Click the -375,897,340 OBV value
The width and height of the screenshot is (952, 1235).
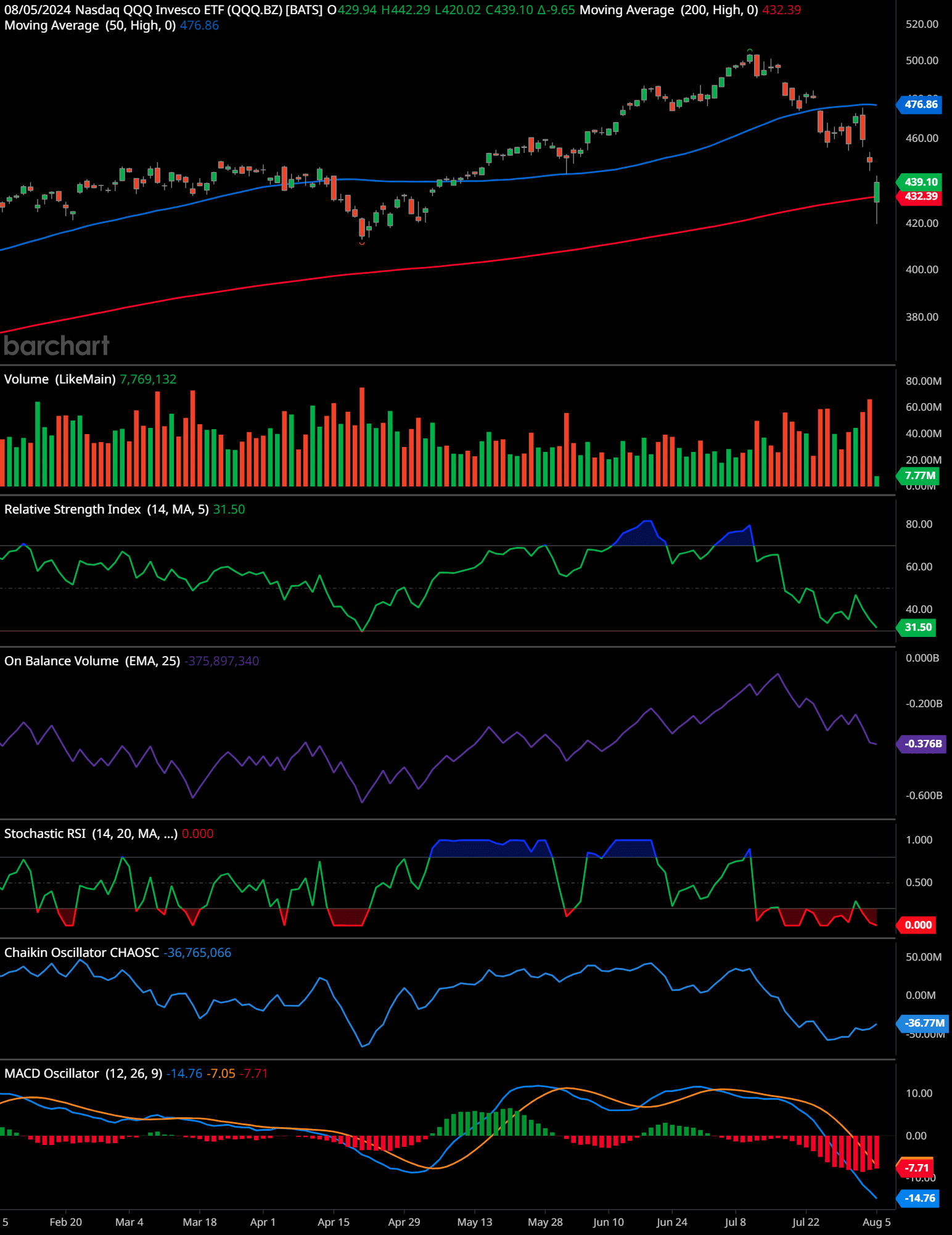pos(221,661)
